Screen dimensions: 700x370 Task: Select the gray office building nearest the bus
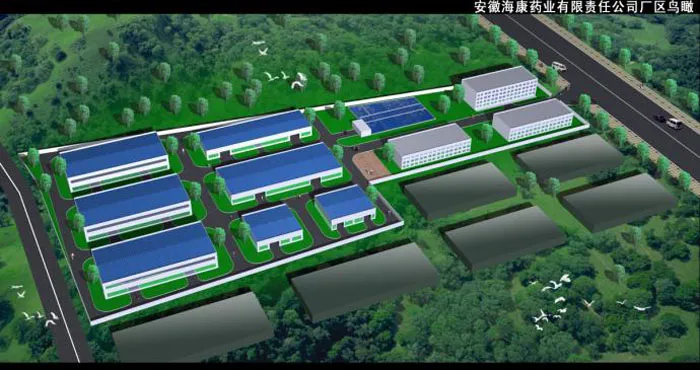[500, 88]
